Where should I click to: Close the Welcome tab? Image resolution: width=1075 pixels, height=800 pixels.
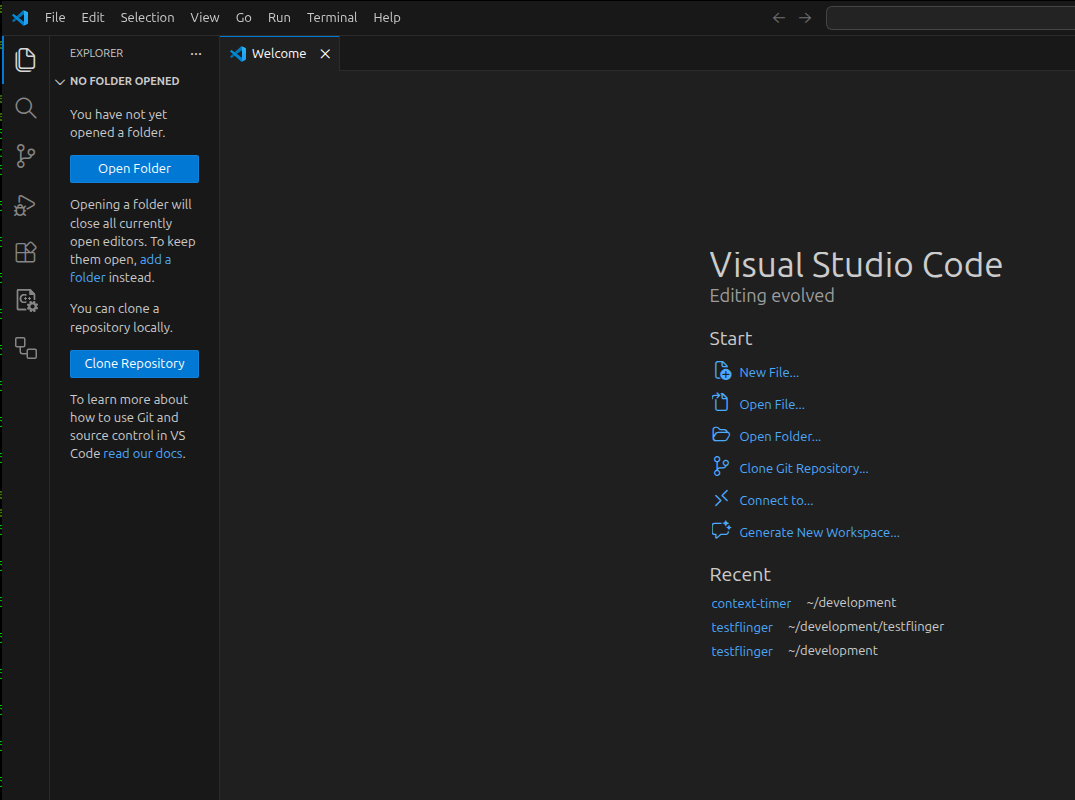325,54
